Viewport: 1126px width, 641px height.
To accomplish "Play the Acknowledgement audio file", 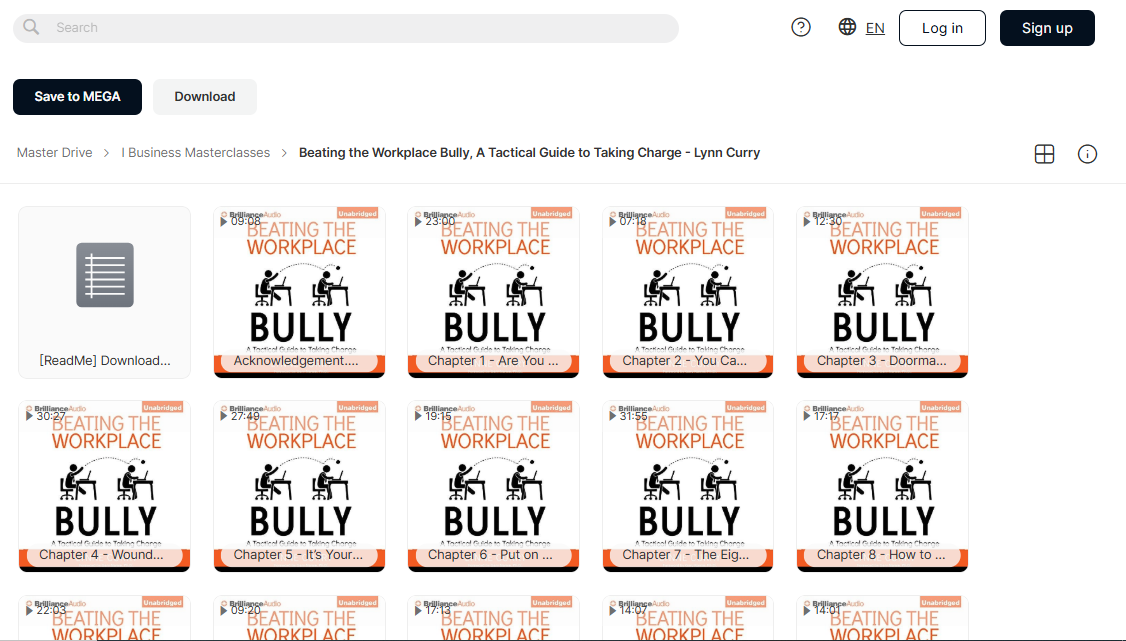I will coord(223,221).
